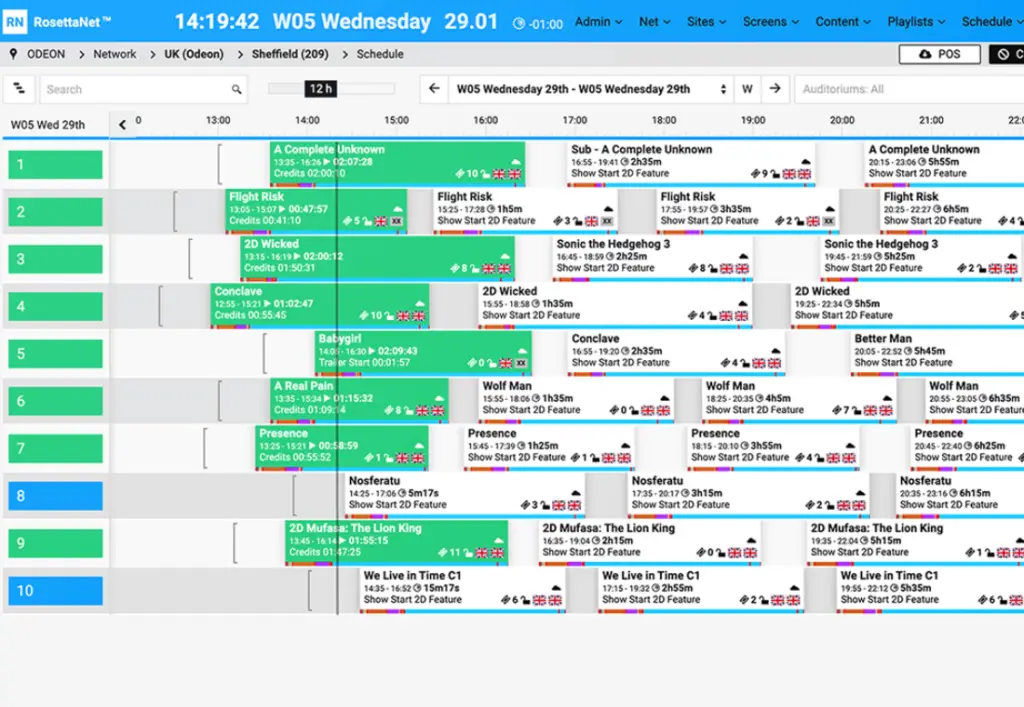Open the Presence 18:15 show
Viewport: 1024px width, 707px height.
(773, 447)
